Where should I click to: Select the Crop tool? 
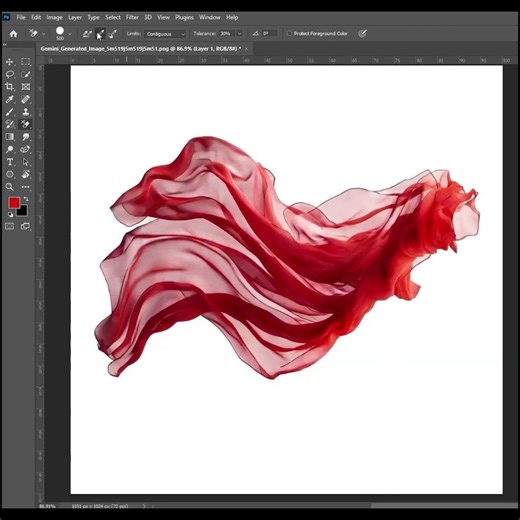pyautogui.click(x=9, y=87)
